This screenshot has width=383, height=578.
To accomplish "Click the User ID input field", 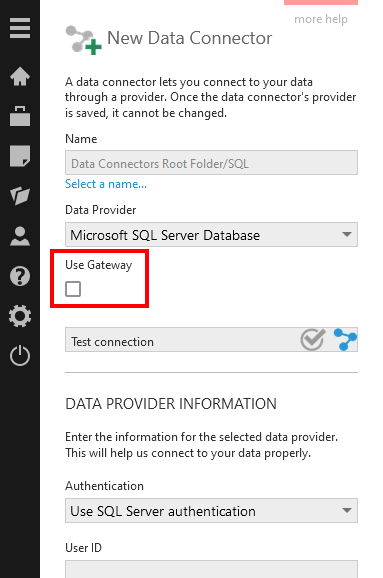I will 211,569.
